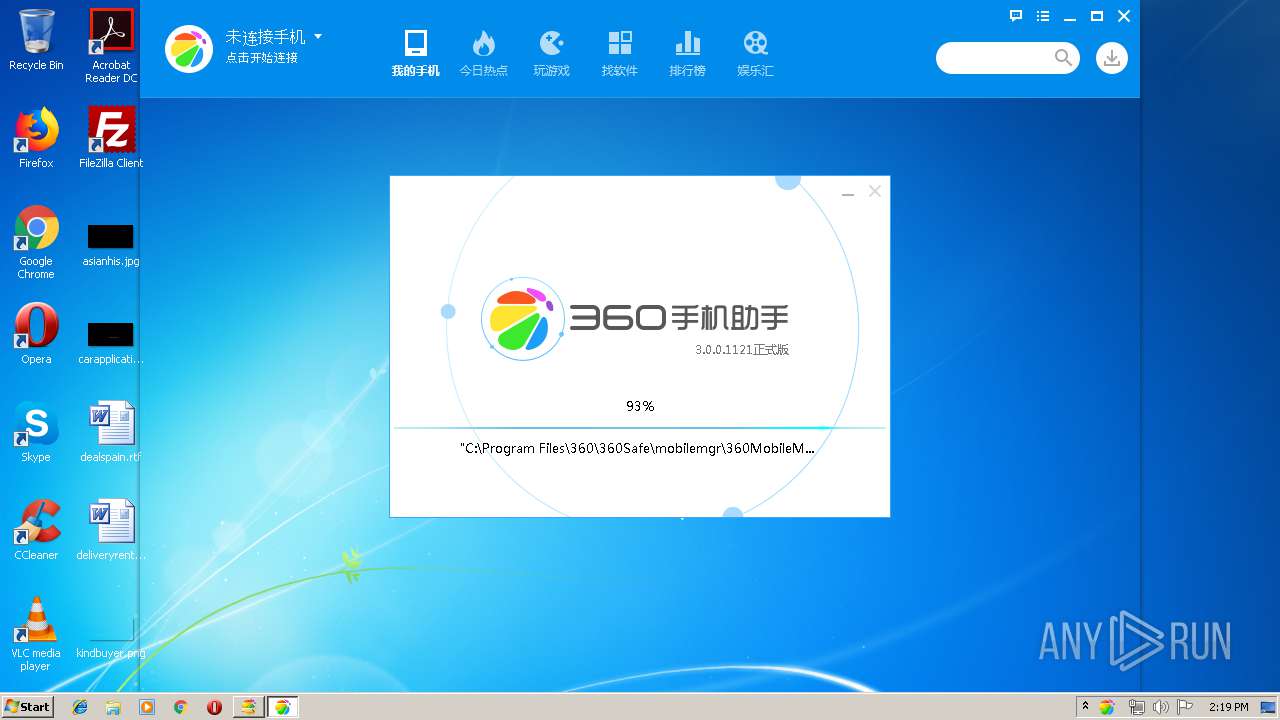Switch to 今日热点 tab
Screen dimensions: 1280x720
pos(483,54)
